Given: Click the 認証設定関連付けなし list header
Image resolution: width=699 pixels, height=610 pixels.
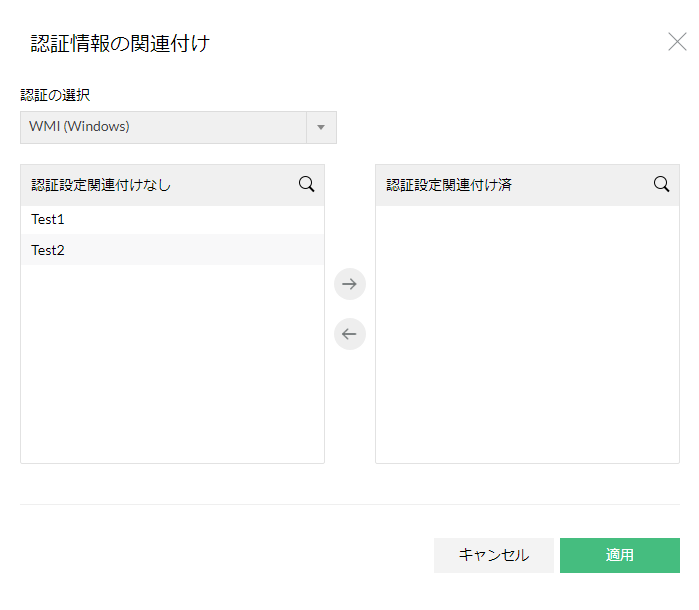Looking at the screenshot, I should coord(101,185).
